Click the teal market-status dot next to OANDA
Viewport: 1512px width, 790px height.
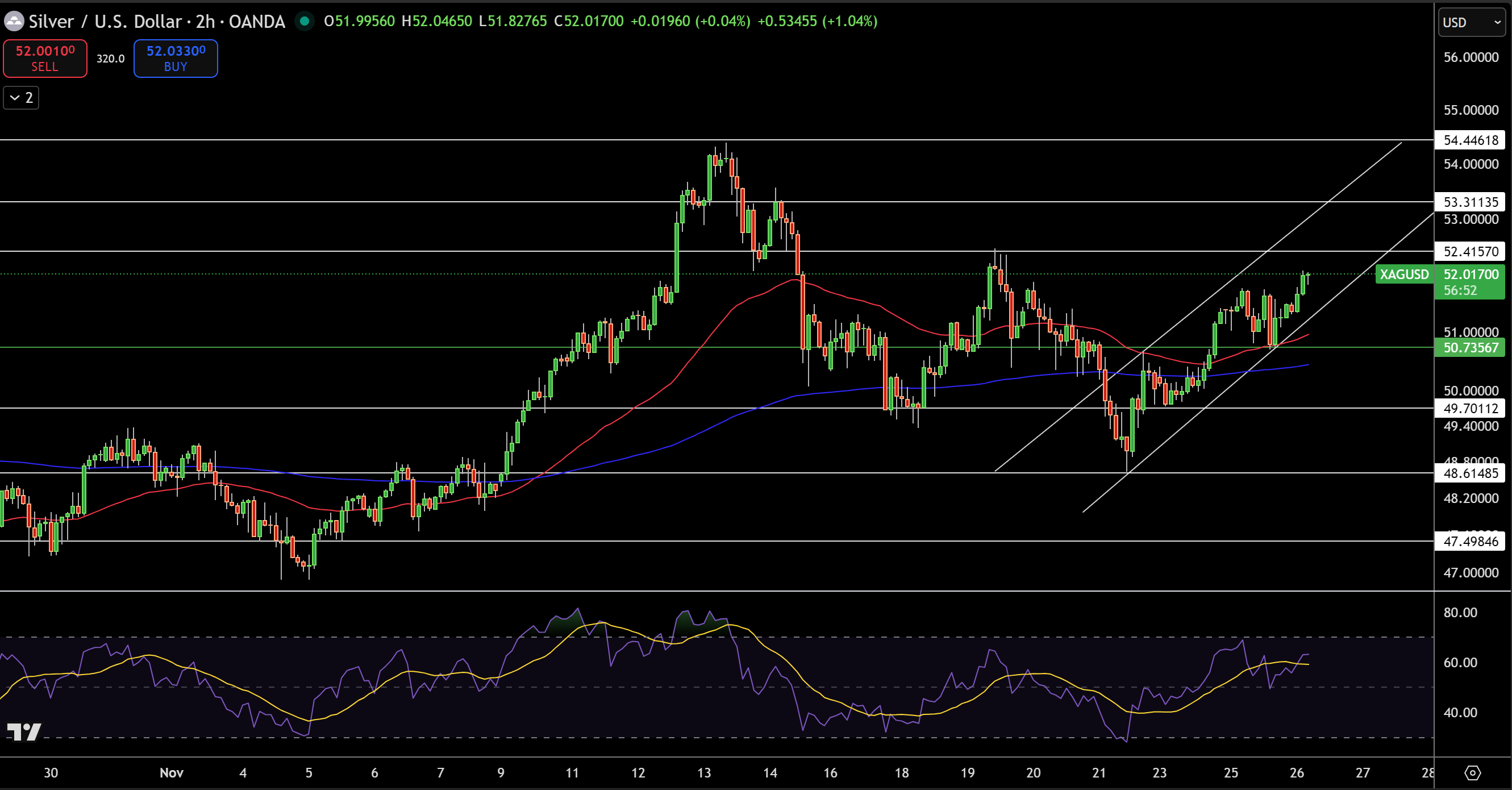pos(305,21)
